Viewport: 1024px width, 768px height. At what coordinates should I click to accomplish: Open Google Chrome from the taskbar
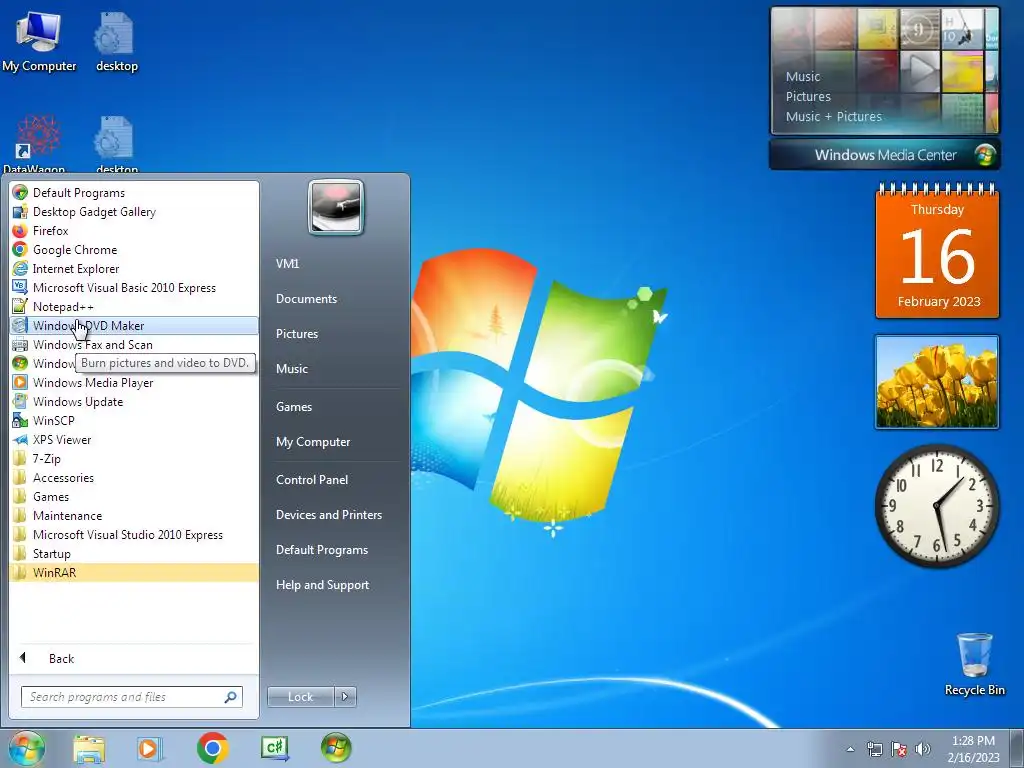point(212,749)
